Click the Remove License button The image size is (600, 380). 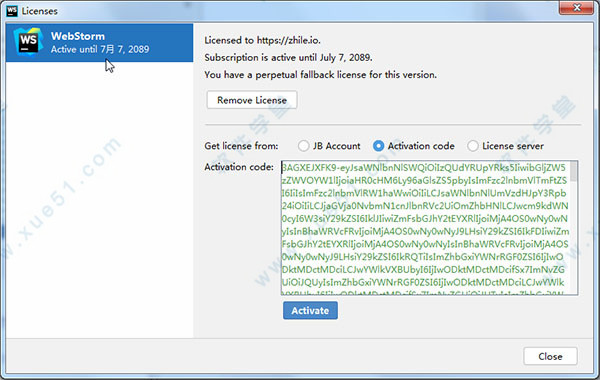click(252, 100)
